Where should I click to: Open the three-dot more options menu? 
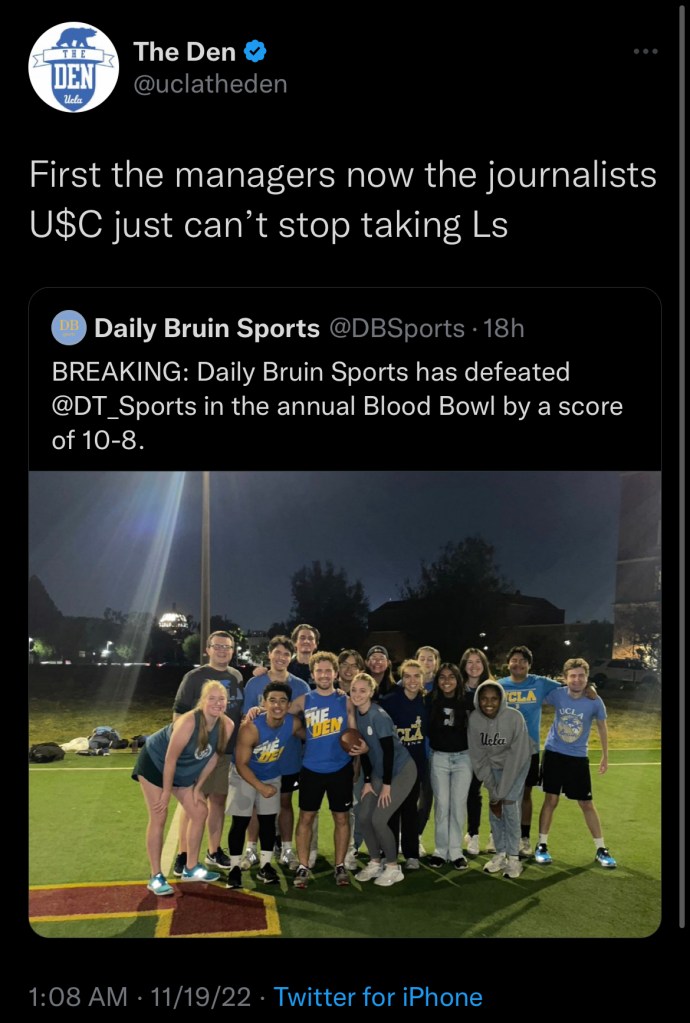[646, 50]
